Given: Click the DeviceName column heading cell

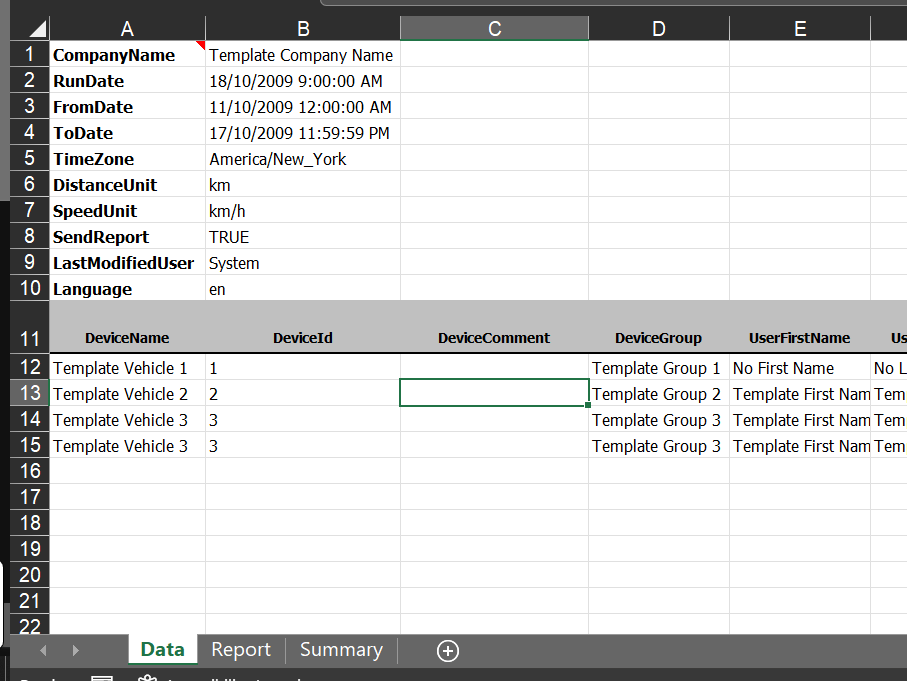Looking at the screenshot, I should tap(126, 337).
